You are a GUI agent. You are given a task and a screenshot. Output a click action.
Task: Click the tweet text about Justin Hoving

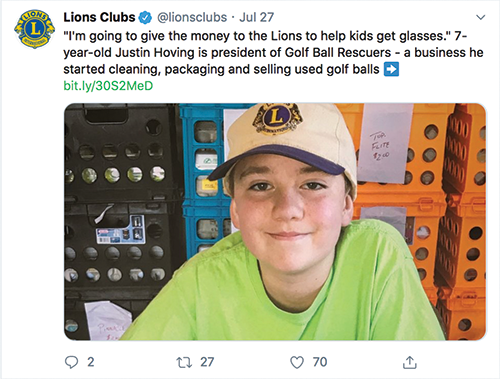[x=273, y=53]
